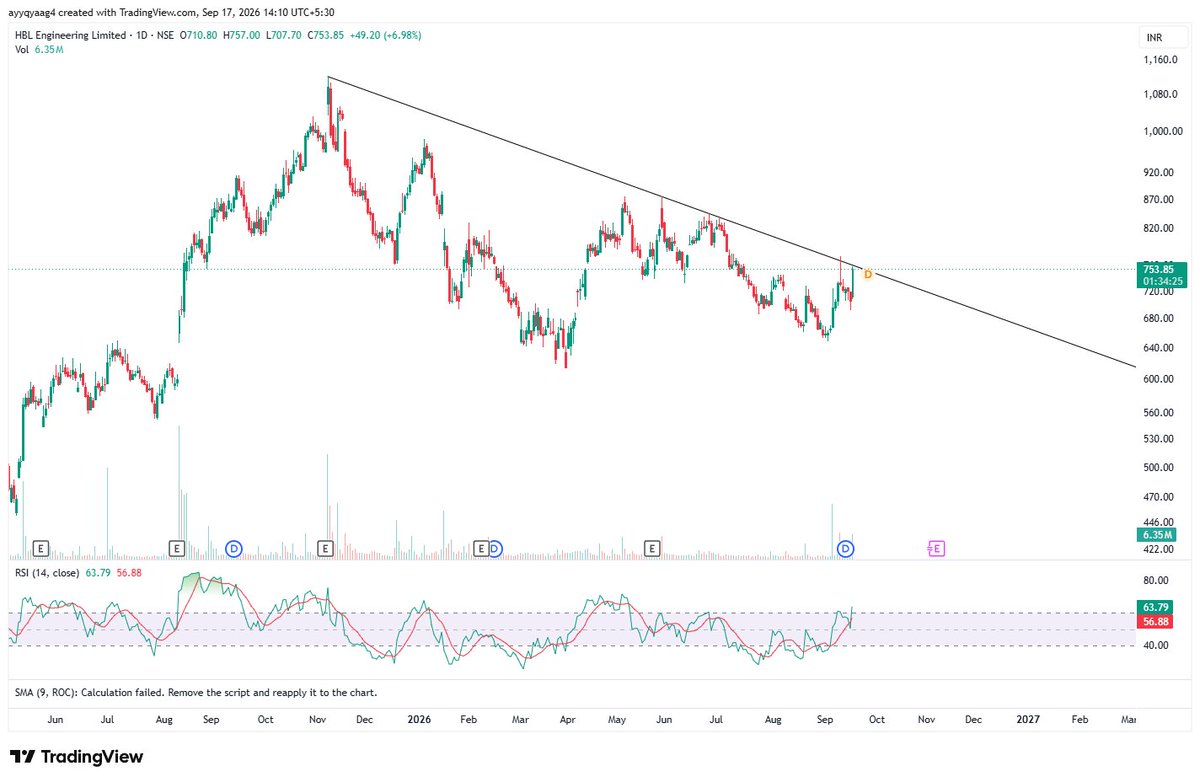The height and width of the screenshot is (782, 1200).
Task: Click the INR currency button
Action: 1155,38
